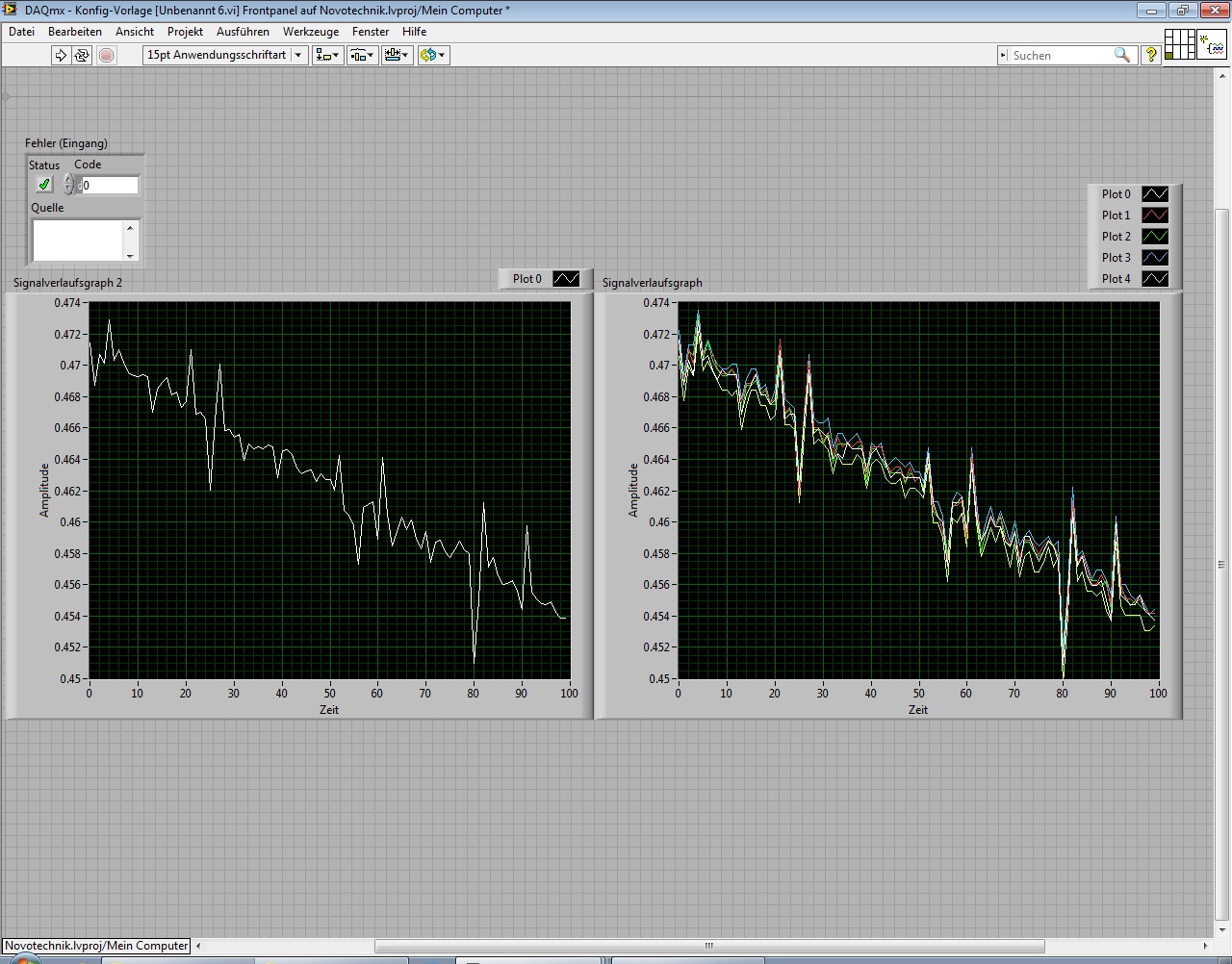
Task: Click the Quelle text box
Action: (78, 241)
